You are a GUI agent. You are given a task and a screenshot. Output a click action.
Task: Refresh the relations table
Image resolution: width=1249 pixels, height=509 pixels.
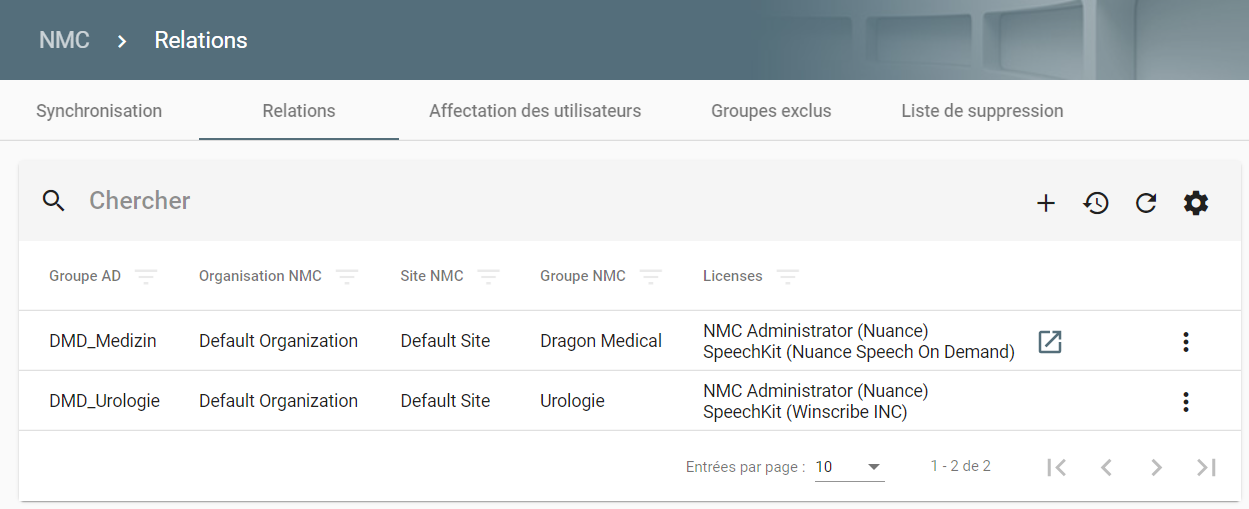[x=1146, y=203]
